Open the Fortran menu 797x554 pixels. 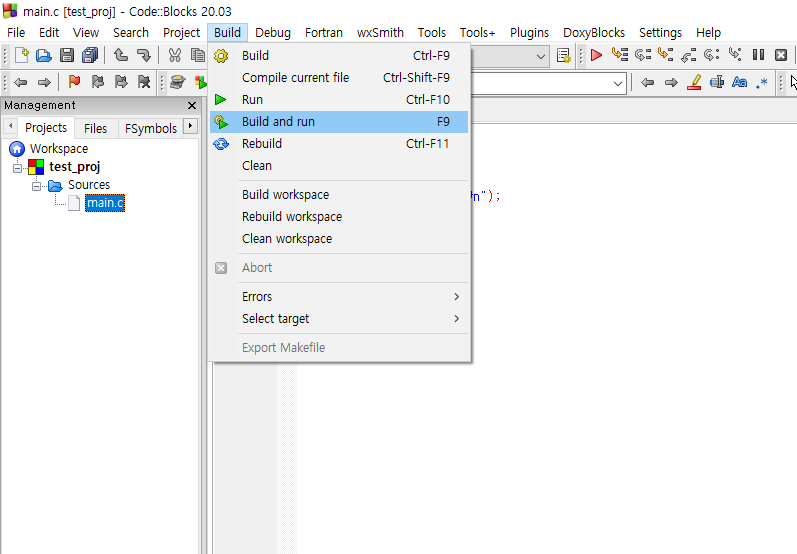pyautogui.click(x=324, y=33)
